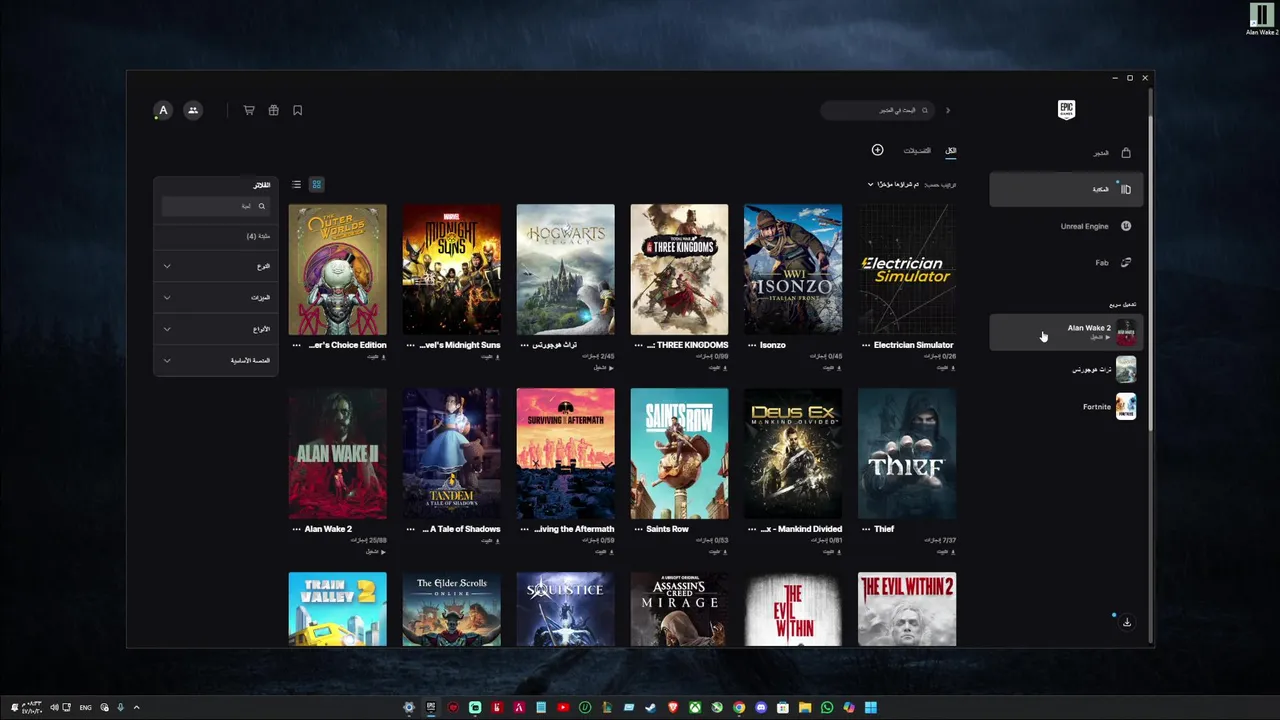1280x720 pixels.
Task: Open the Hogwarts Legacy cover
Action: pyautogui.click(x=566, y=270)
